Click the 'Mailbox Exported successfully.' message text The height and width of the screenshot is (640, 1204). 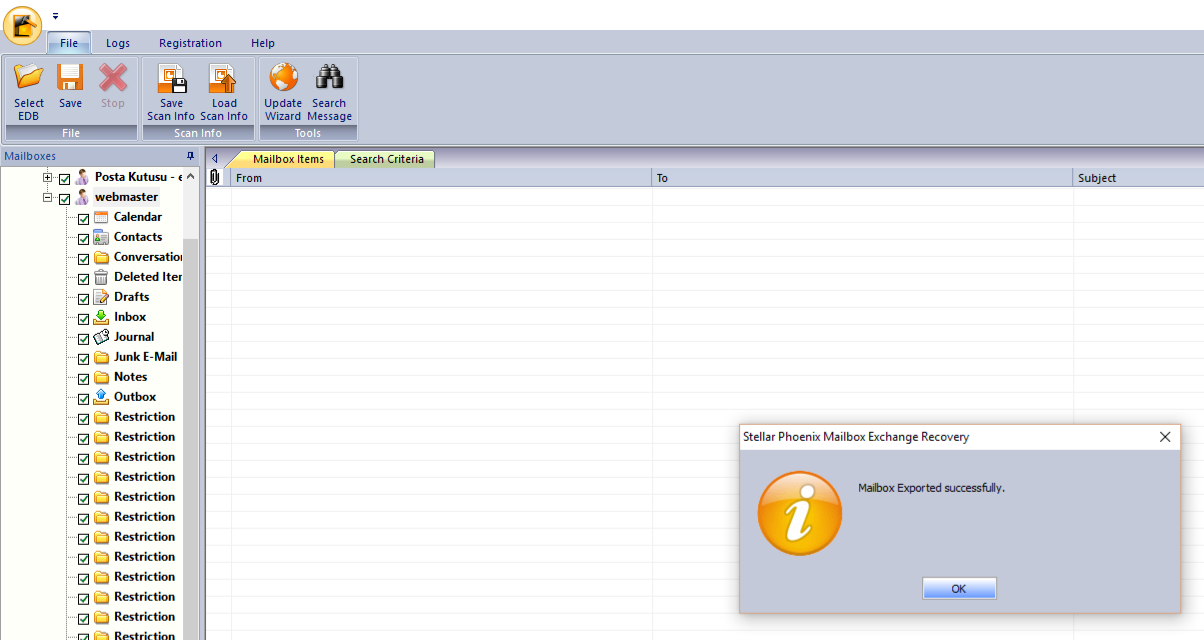coord(931,488)
